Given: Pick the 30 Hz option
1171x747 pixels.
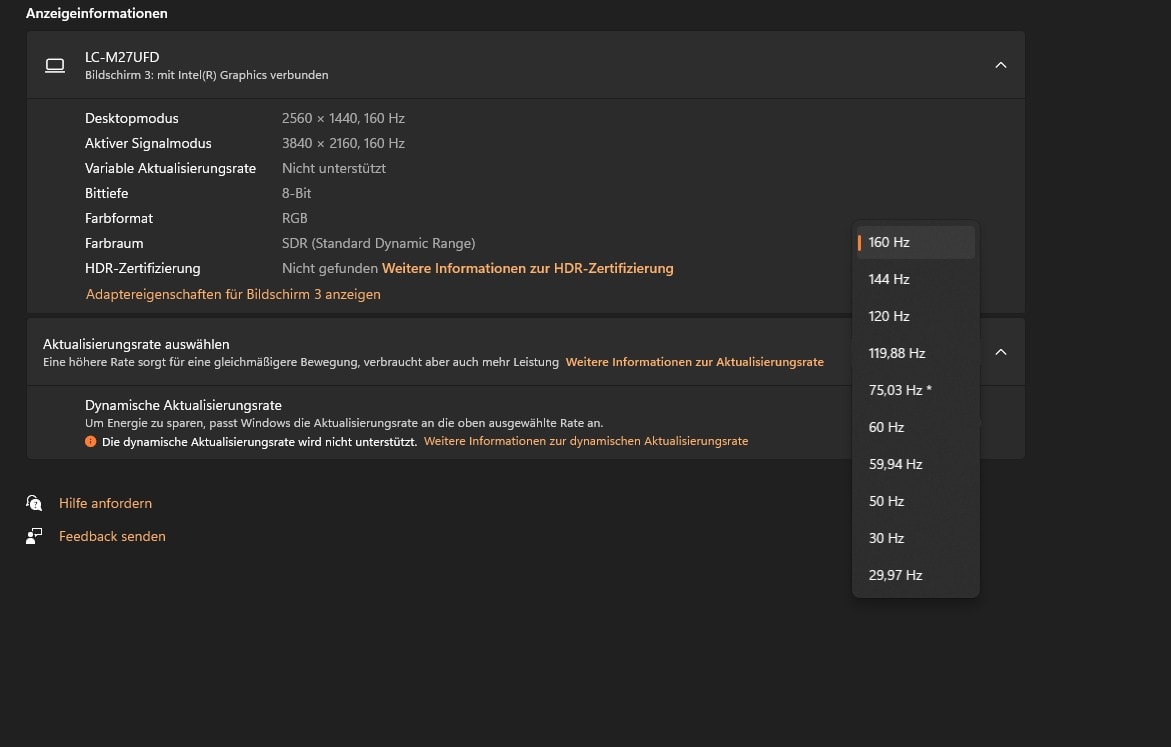Looking at the screenshot, I should 886,538.
